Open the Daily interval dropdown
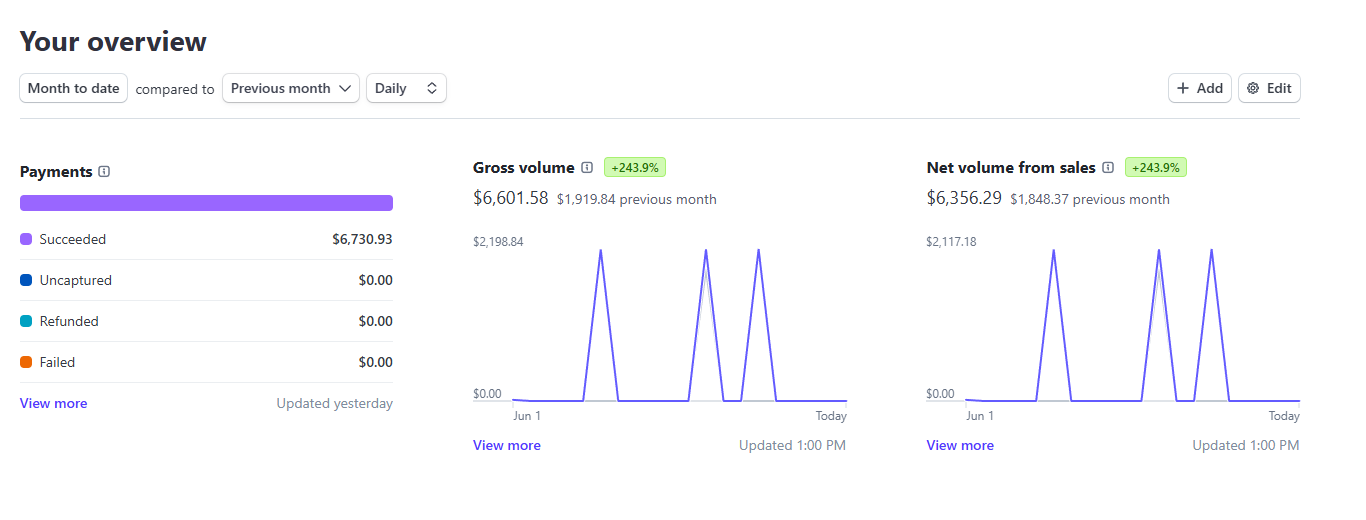Viewport: 1366px width, 520px height. 406,88
